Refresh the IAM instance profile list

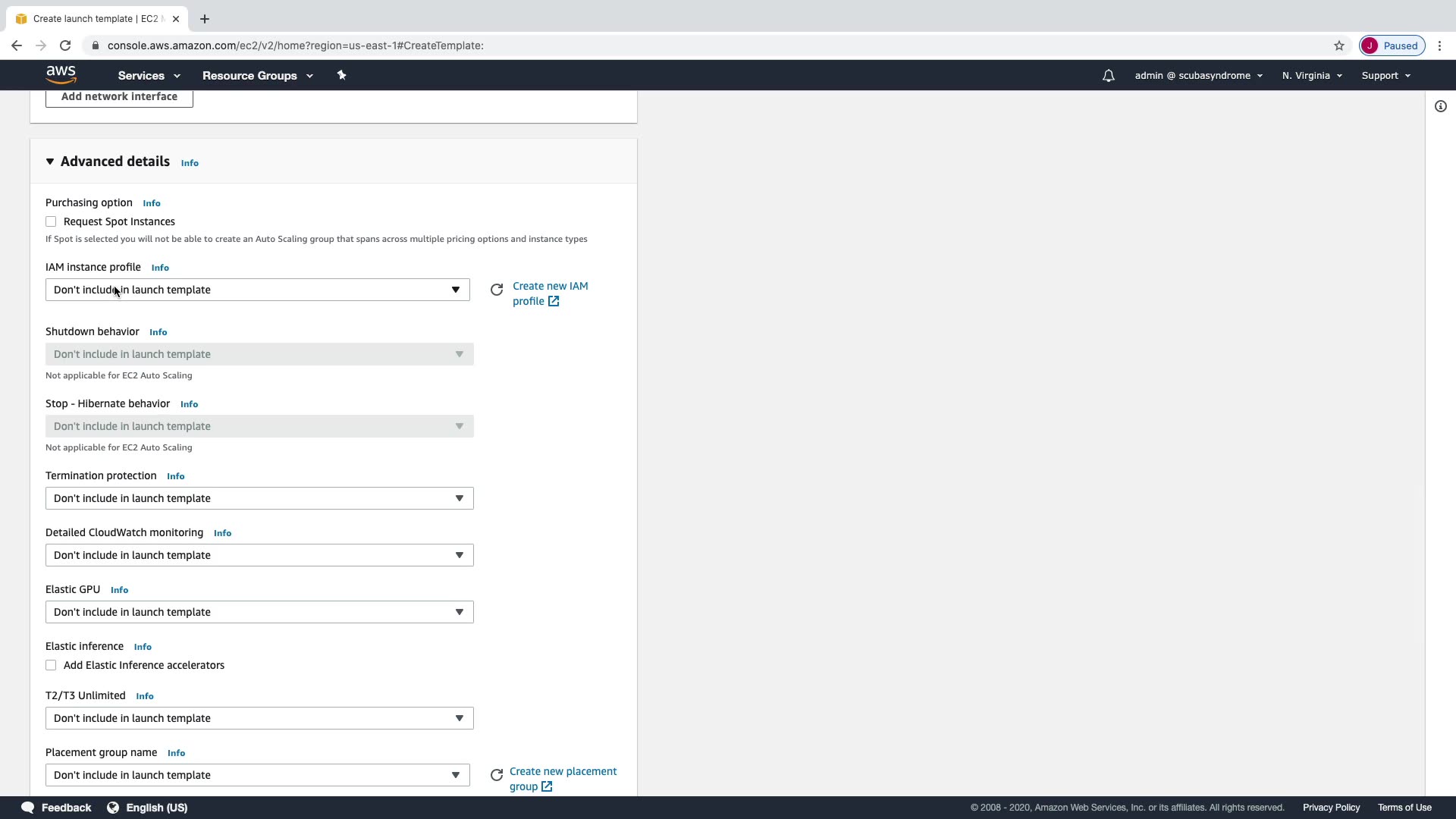coord(497,290)
